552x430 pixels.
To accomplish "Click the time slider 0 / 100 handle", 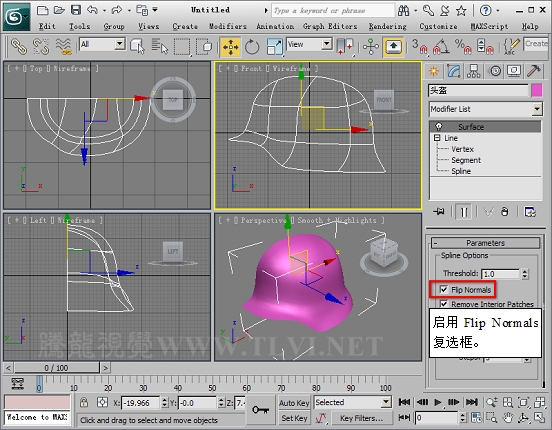I will click(x=56, y=368).
